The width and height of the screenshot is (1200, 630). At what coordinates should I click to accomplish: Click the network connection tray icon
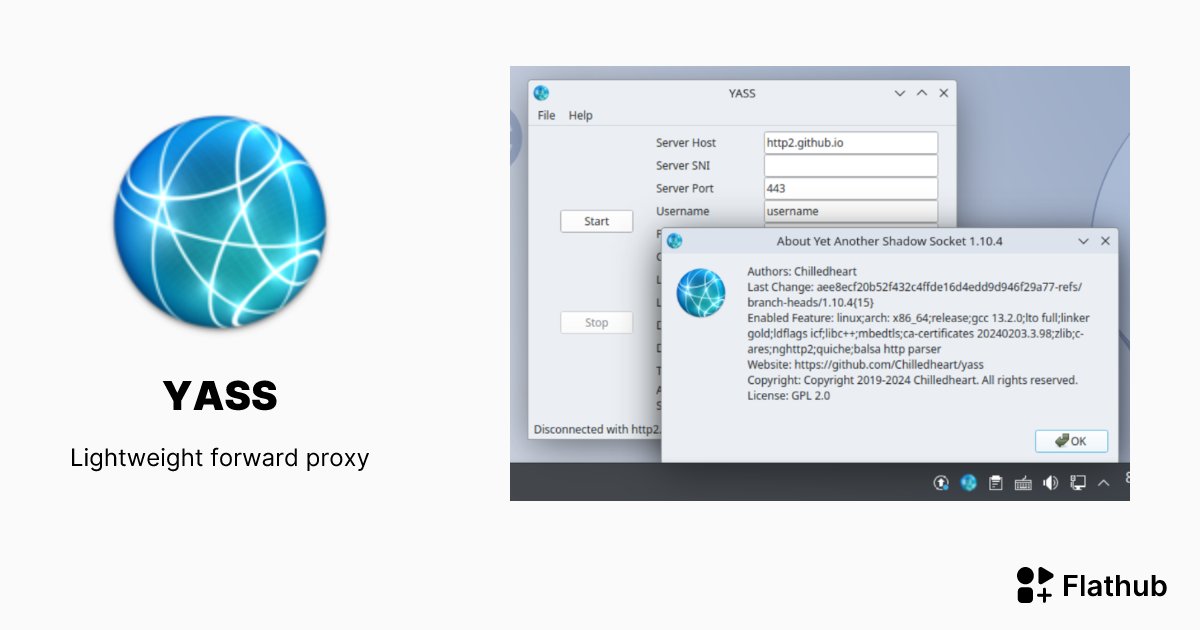1077,483
